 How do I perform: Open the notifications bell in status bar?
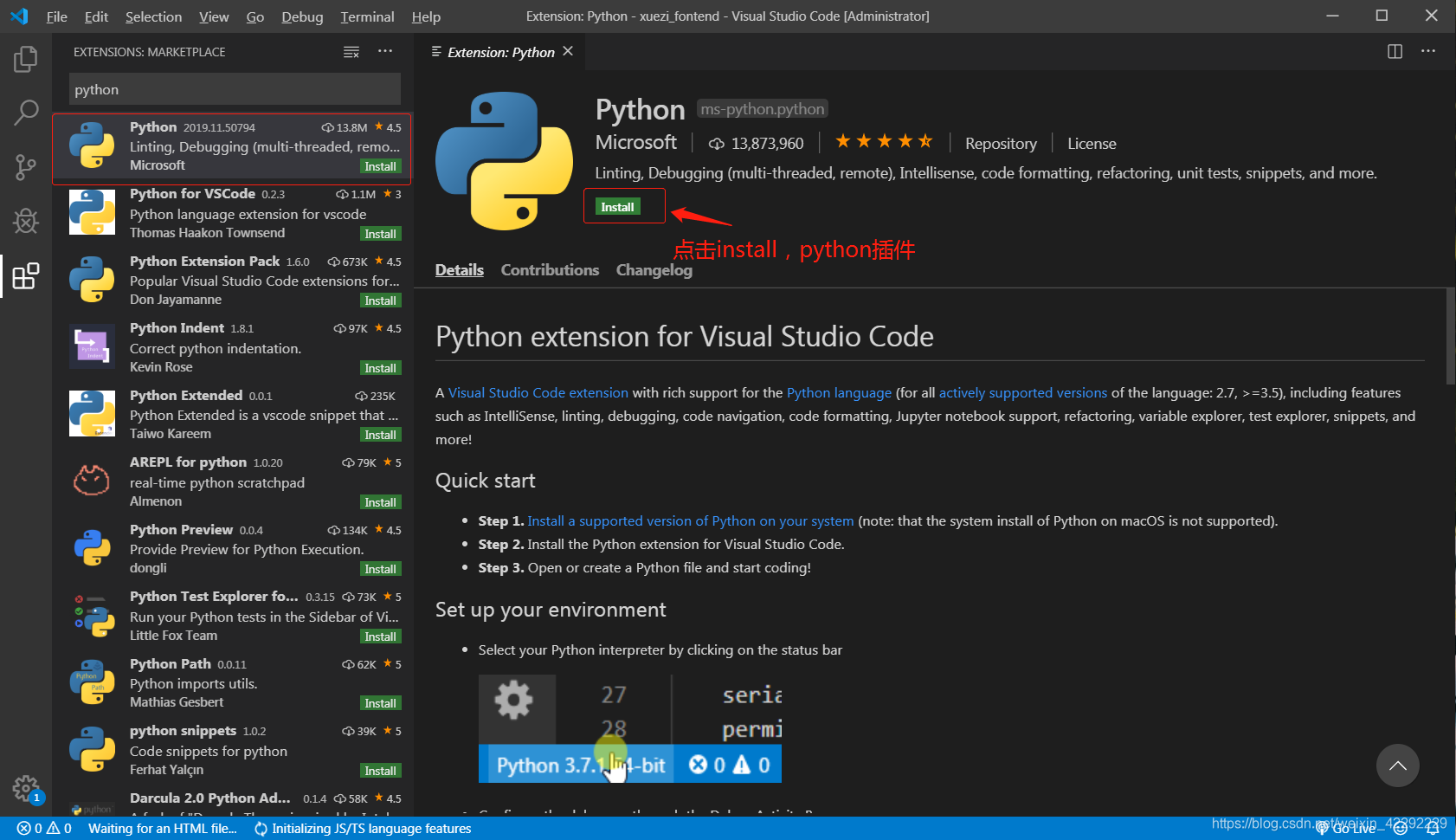coord(1433,829)
